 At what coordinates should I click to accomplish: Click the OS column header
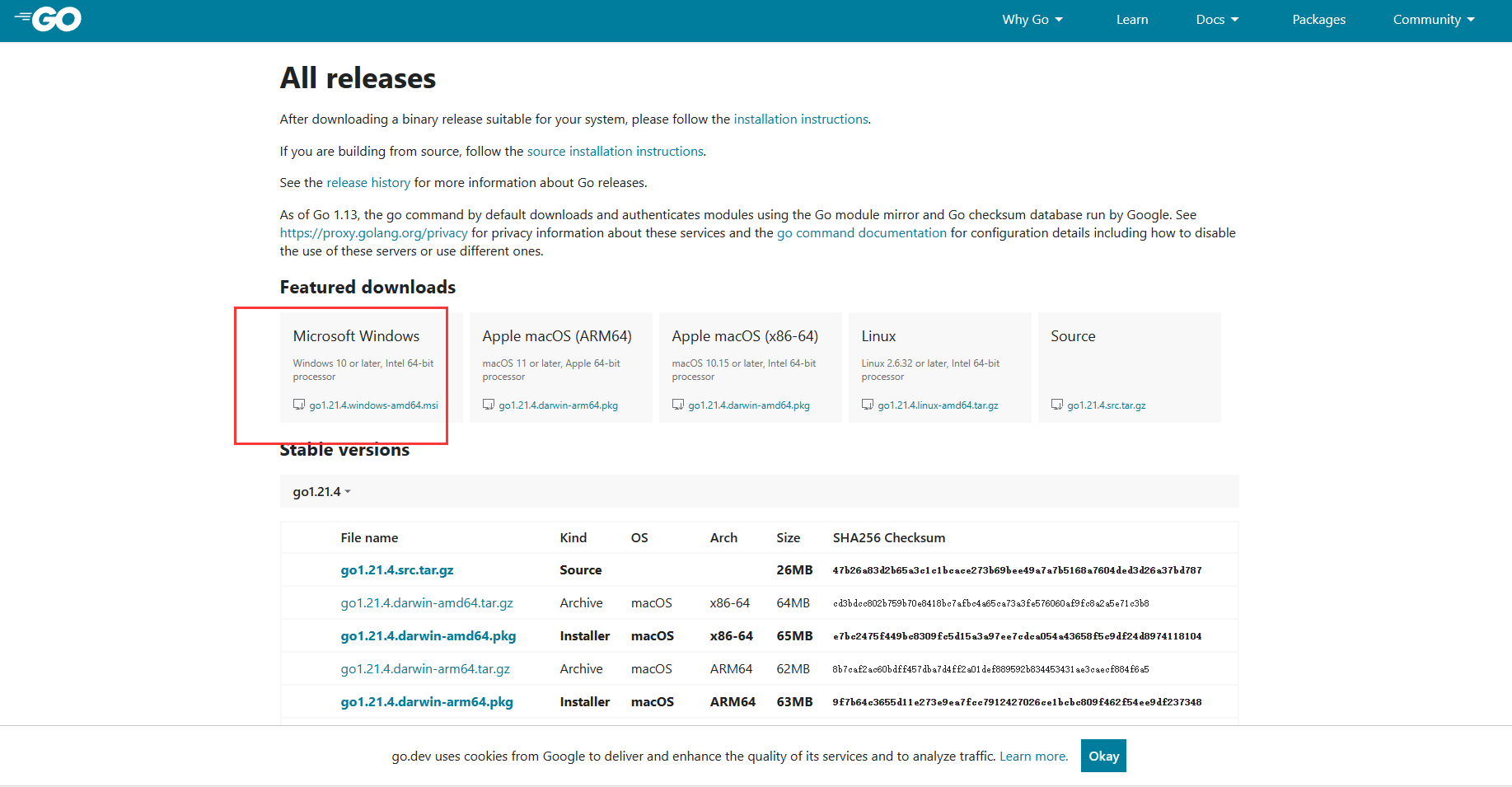(x=639, y=538)
